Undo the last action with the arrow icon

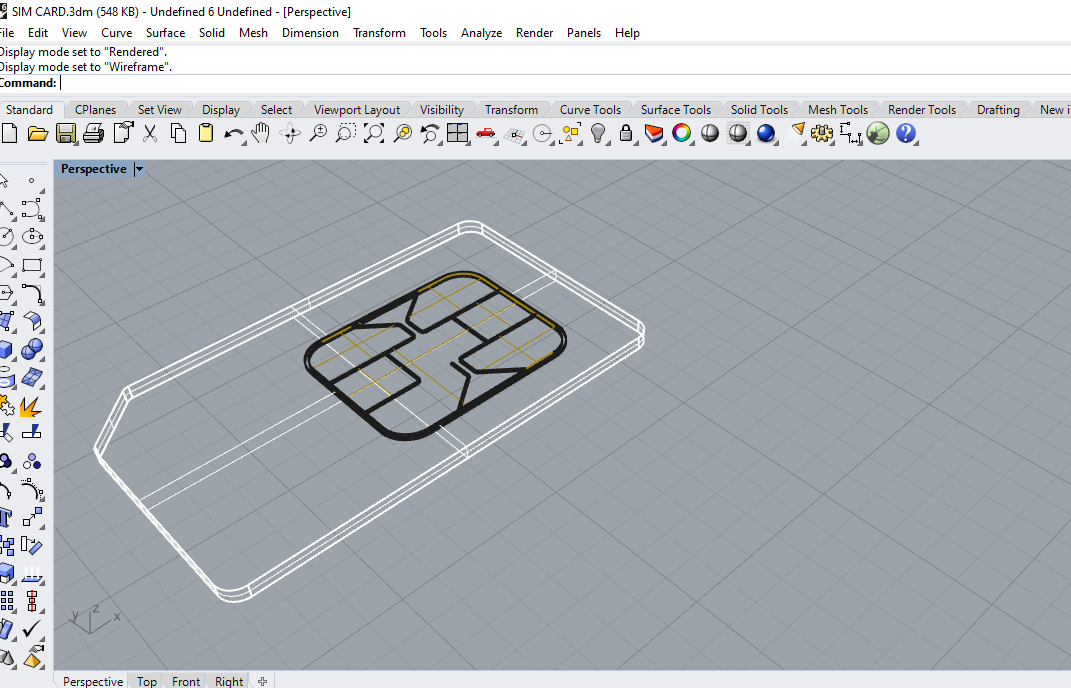[234, 134]
